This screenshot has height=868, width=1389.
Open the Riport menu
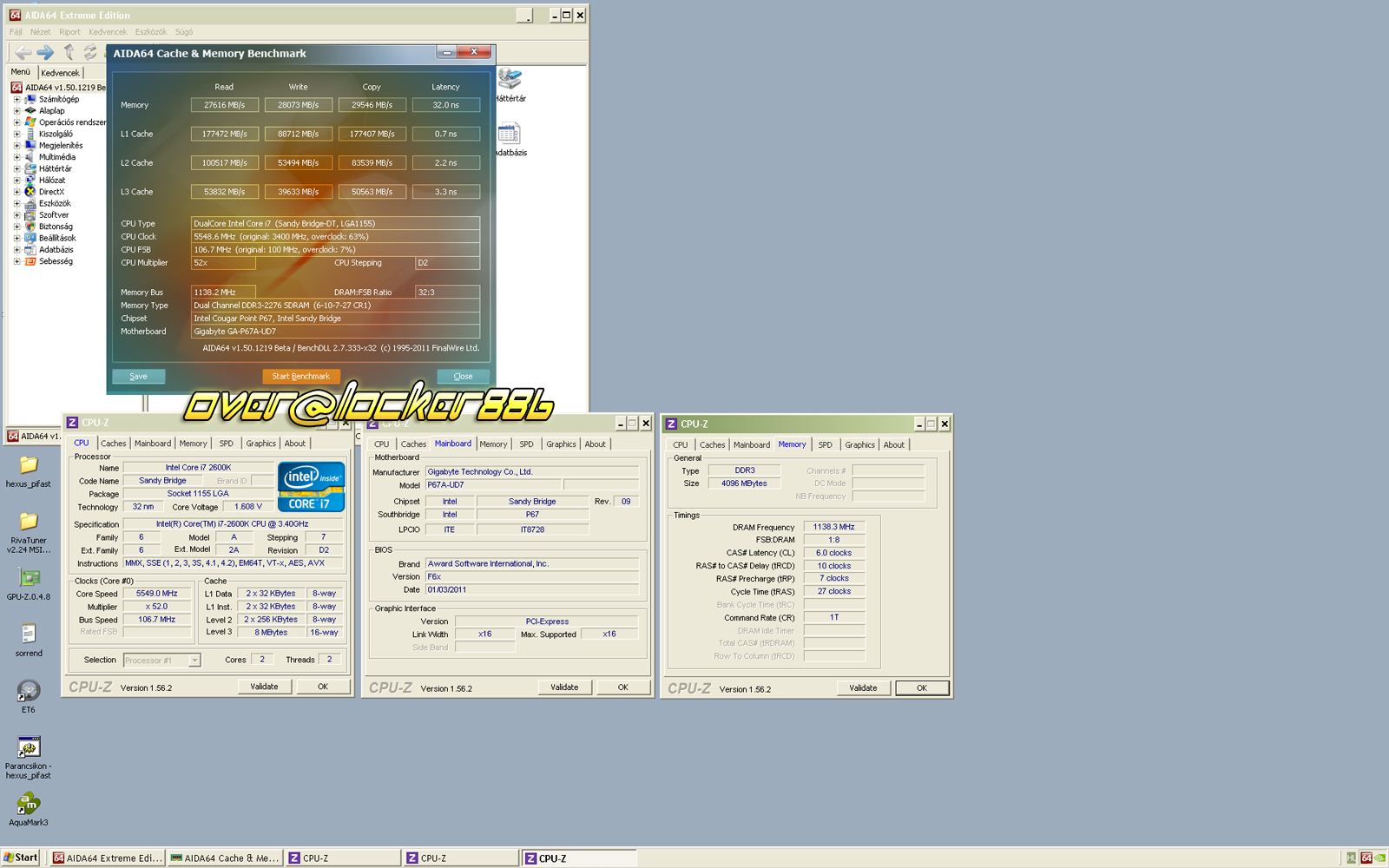click(x=69, y=32)
